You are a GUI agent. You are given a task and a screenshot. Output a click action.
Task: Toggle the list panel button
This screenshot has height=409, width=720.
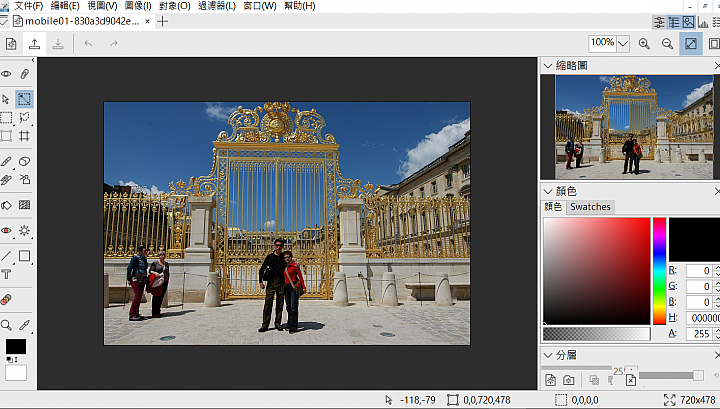coord(674,22)
